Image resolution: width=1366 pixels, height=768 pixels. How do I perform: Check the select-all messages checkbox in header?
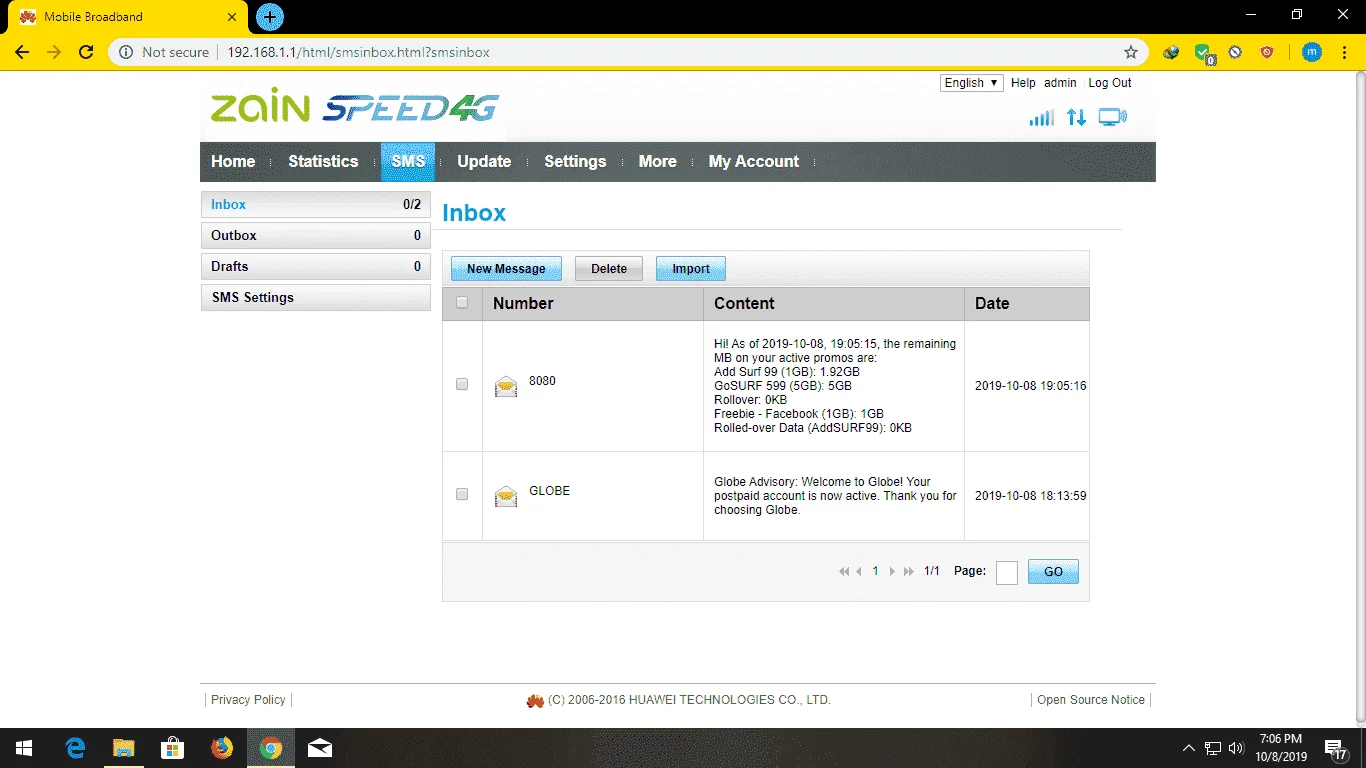pos(462,303)
